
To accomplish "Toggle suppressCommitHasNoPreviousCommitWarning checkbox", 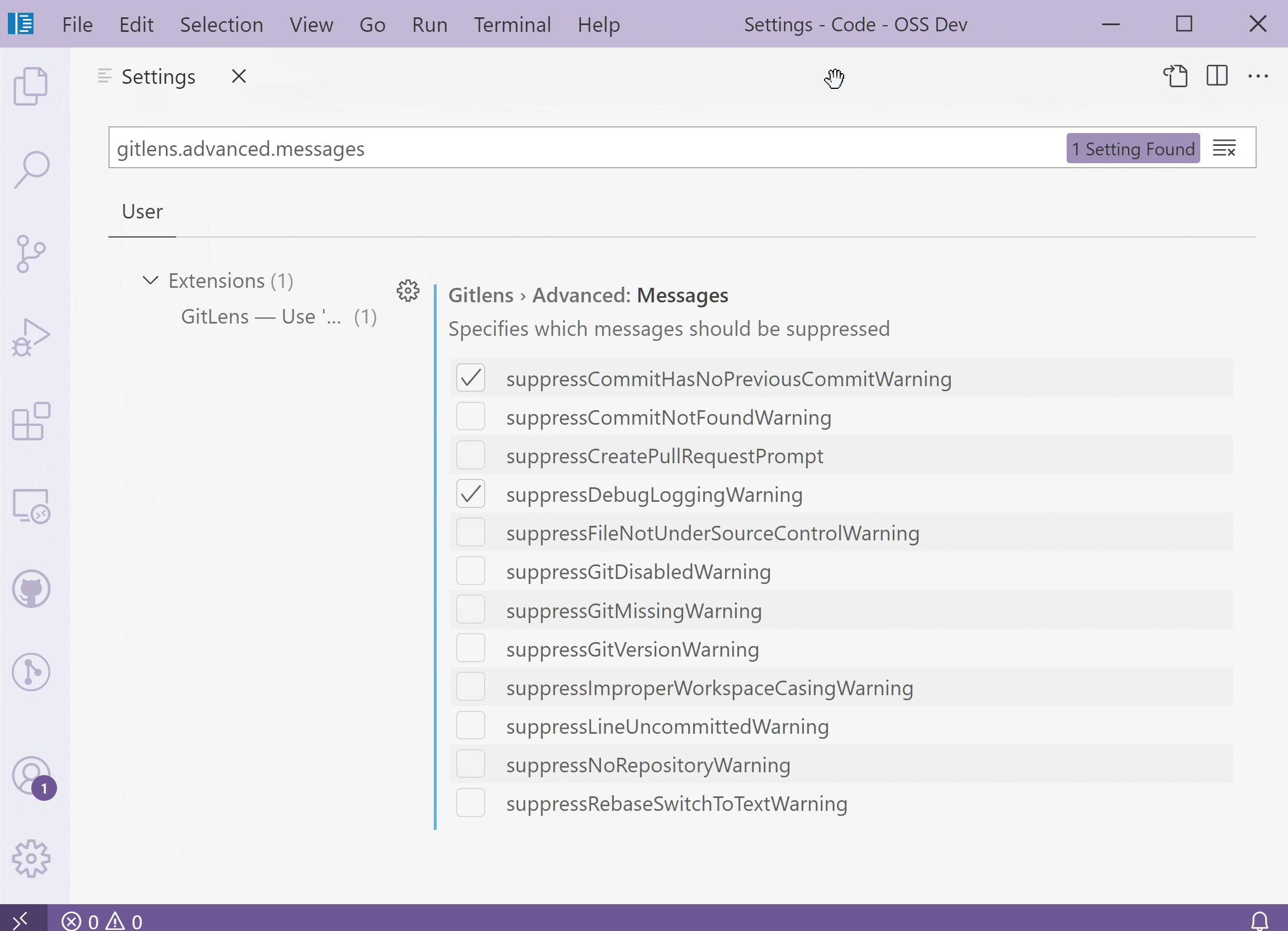I will [x=470, y=378].
